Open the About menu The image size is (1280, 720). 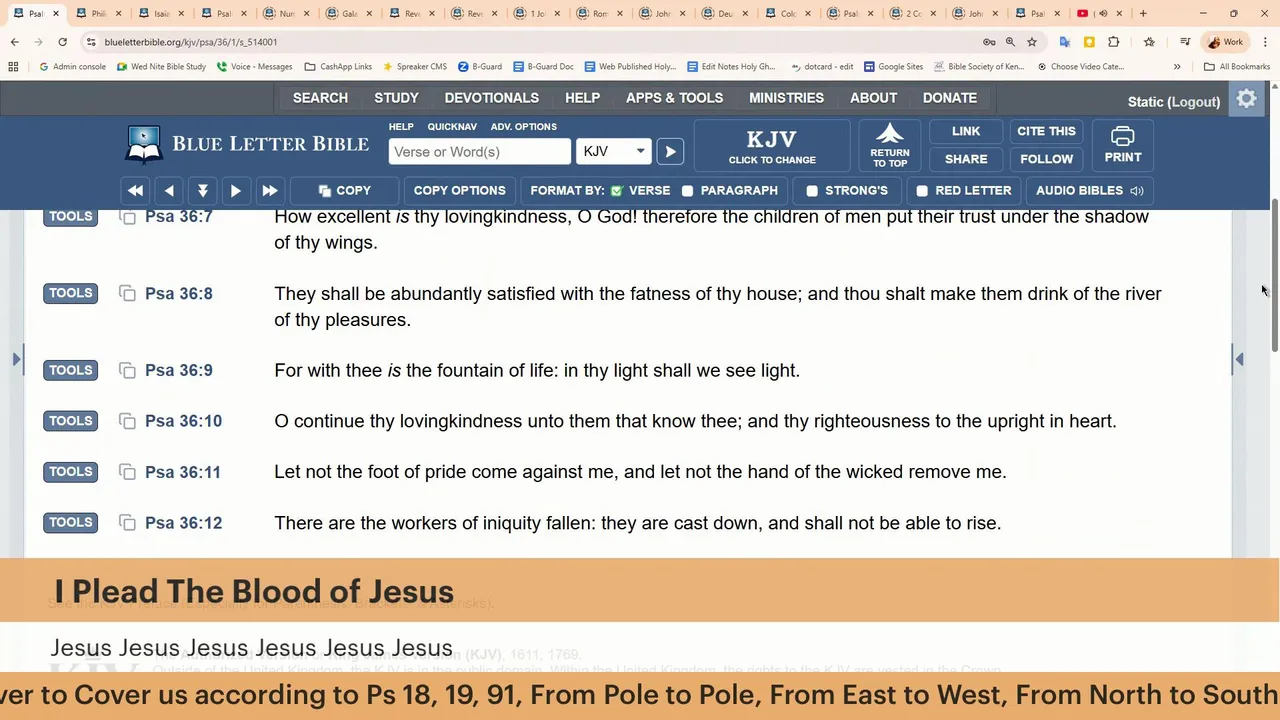pyautogui.click(x=873, y=98)
